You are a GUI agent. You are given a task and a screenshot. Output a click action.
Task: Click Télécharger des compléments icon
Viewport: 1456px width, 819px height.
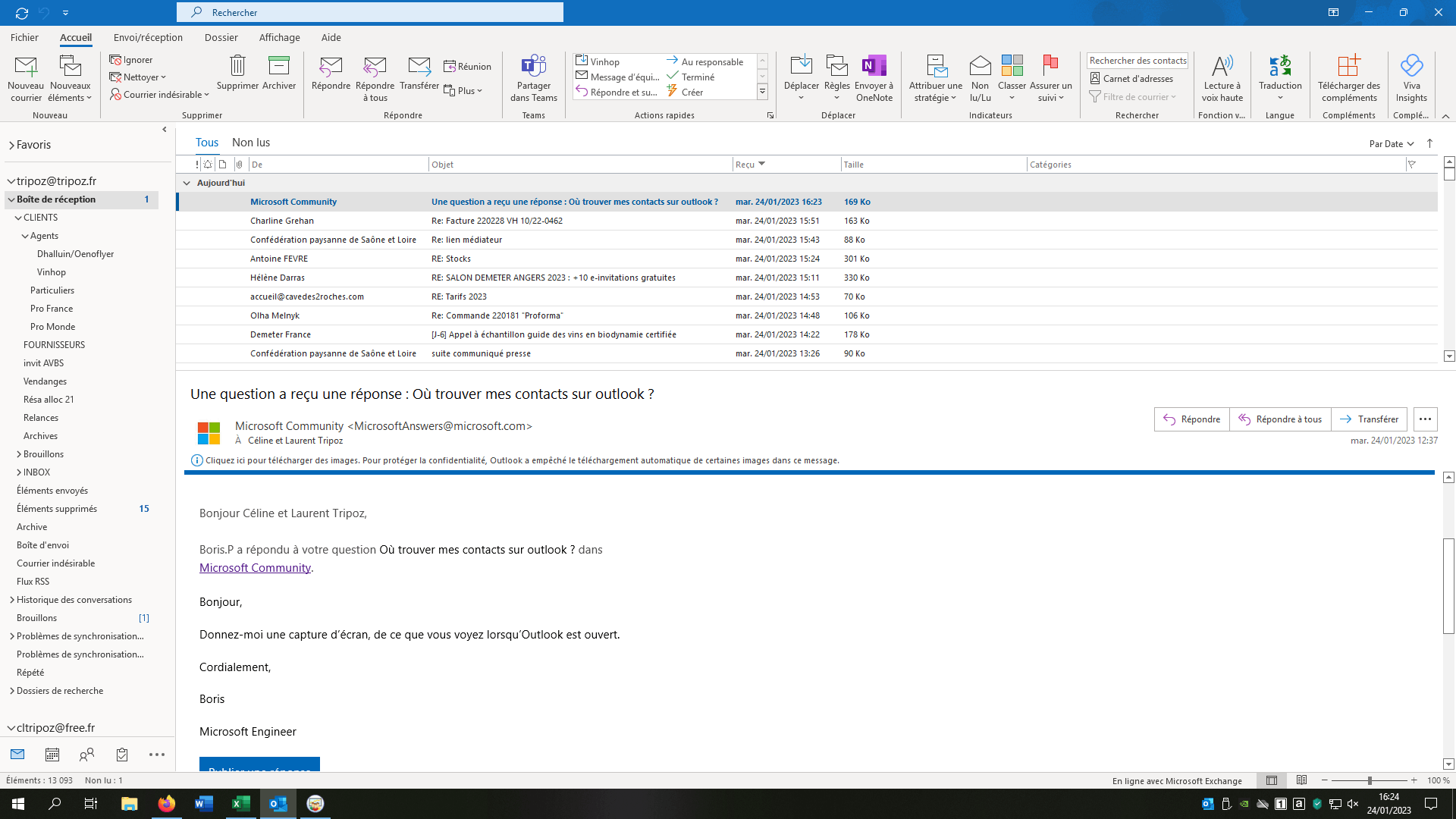pos(1349,66)
